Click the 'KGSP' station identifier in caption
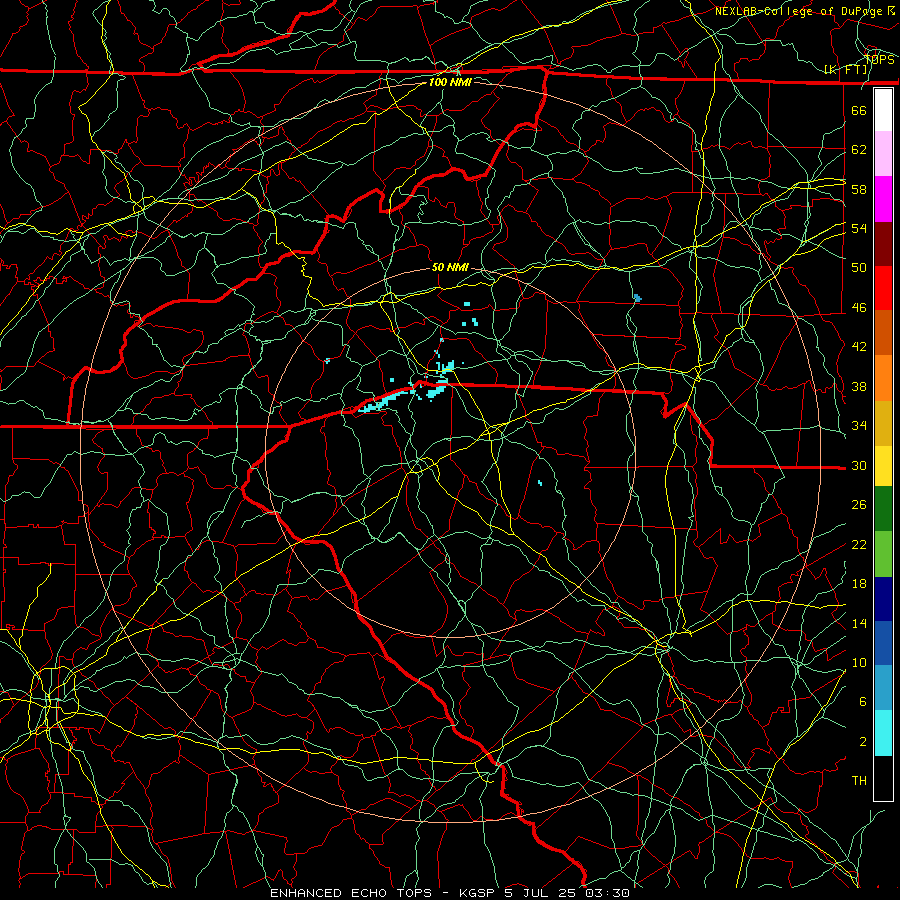Image resolution: width=900 pixels, height=900 pixels. click(479, 893)
